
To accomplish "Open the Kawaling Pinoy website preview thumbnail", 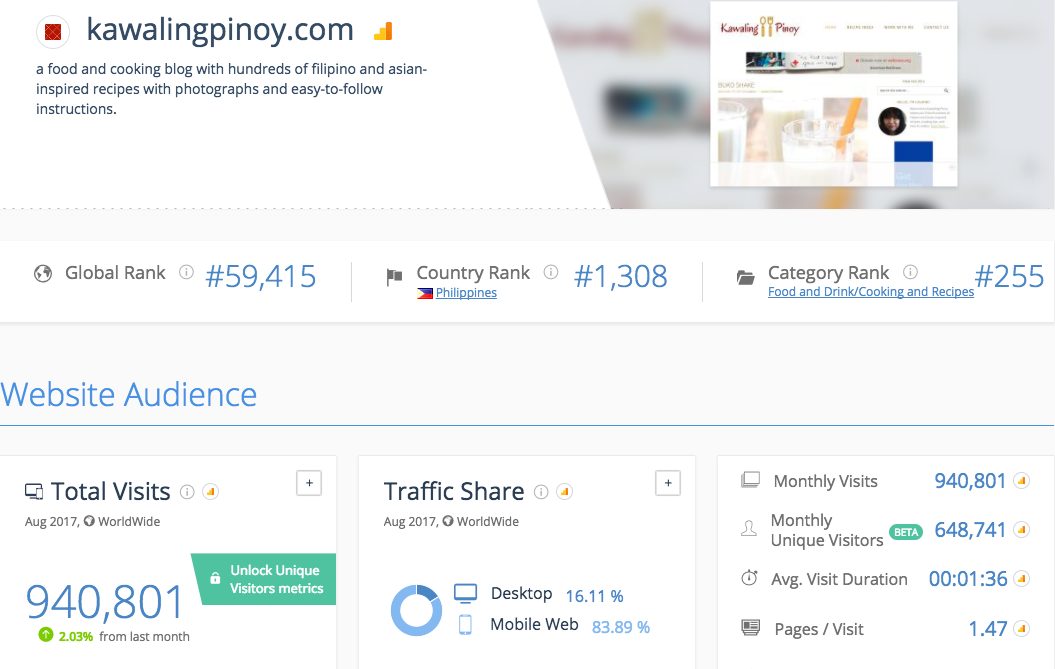I will [834, 94].
